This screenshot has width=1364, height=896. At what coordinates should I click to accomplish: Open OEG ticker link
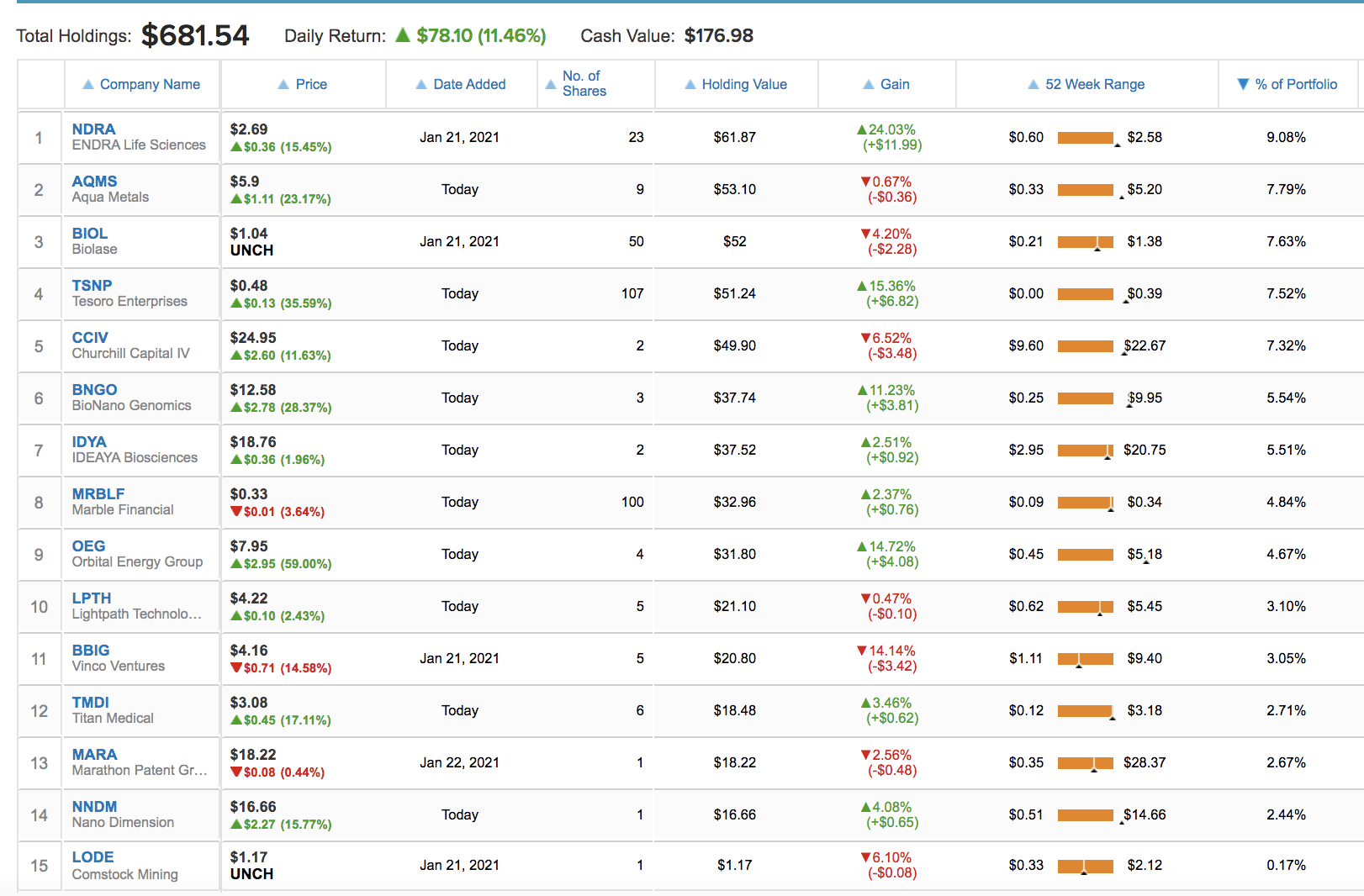[x=88, y=546]
